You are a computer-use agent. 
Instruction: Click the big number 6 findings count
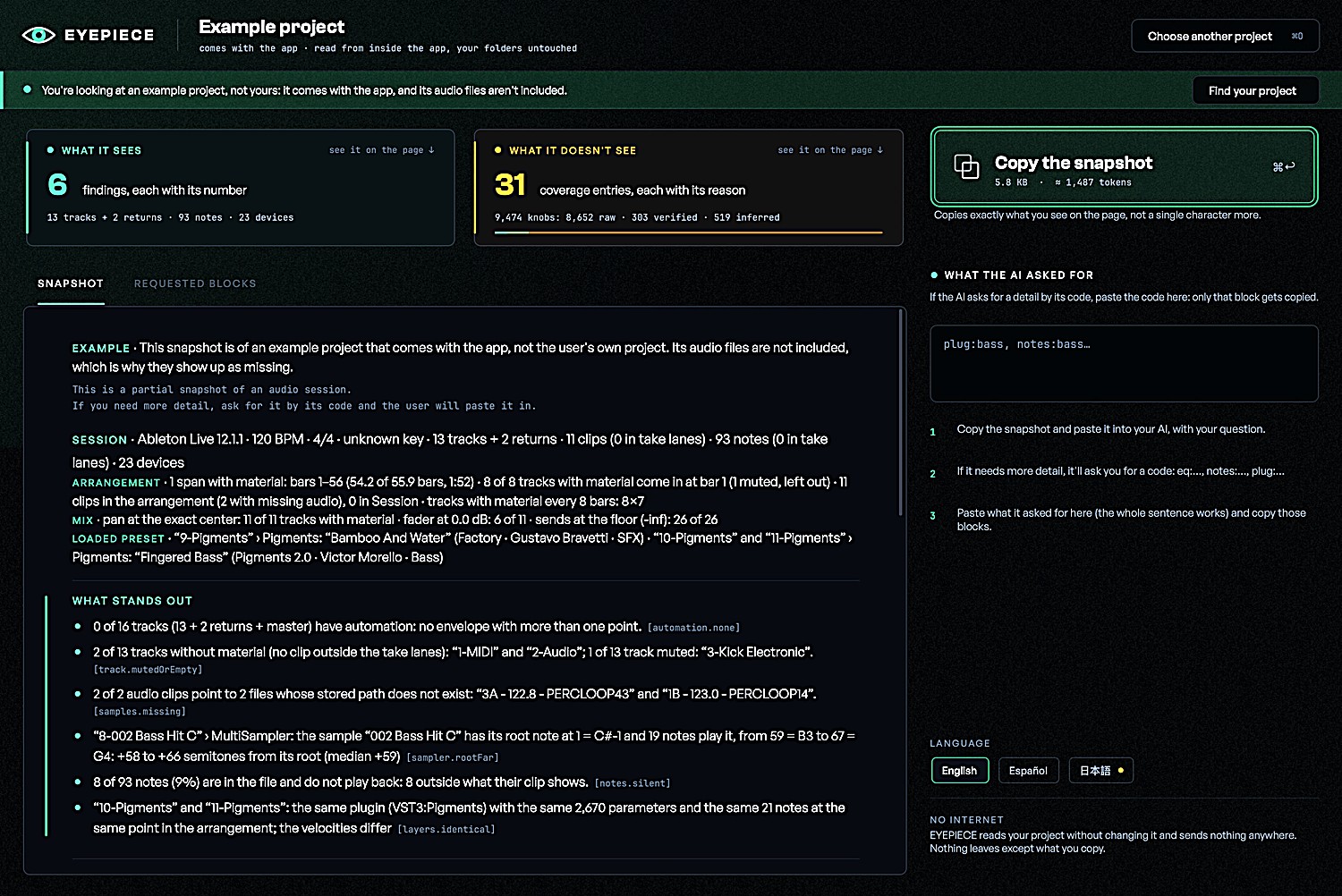point(57,184)
